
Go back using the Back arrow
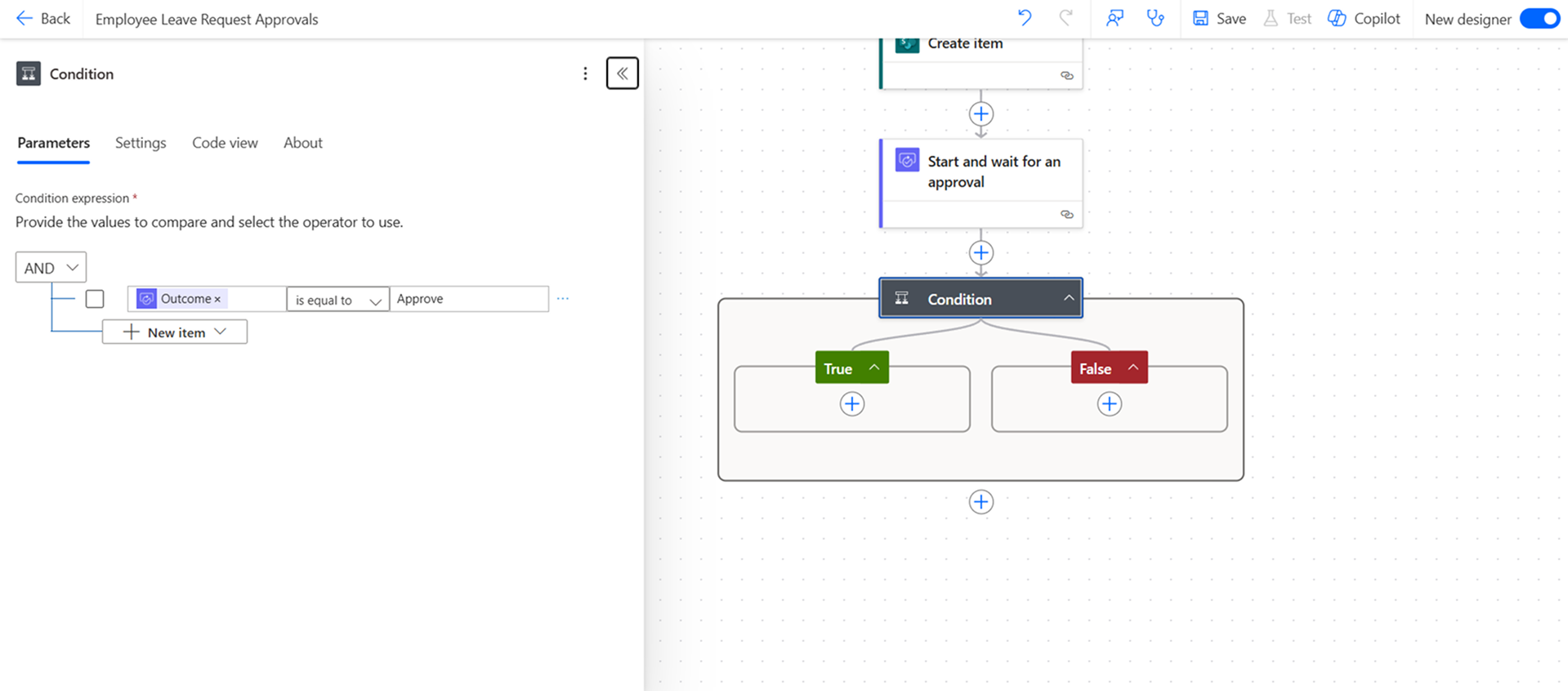[43, 19]
